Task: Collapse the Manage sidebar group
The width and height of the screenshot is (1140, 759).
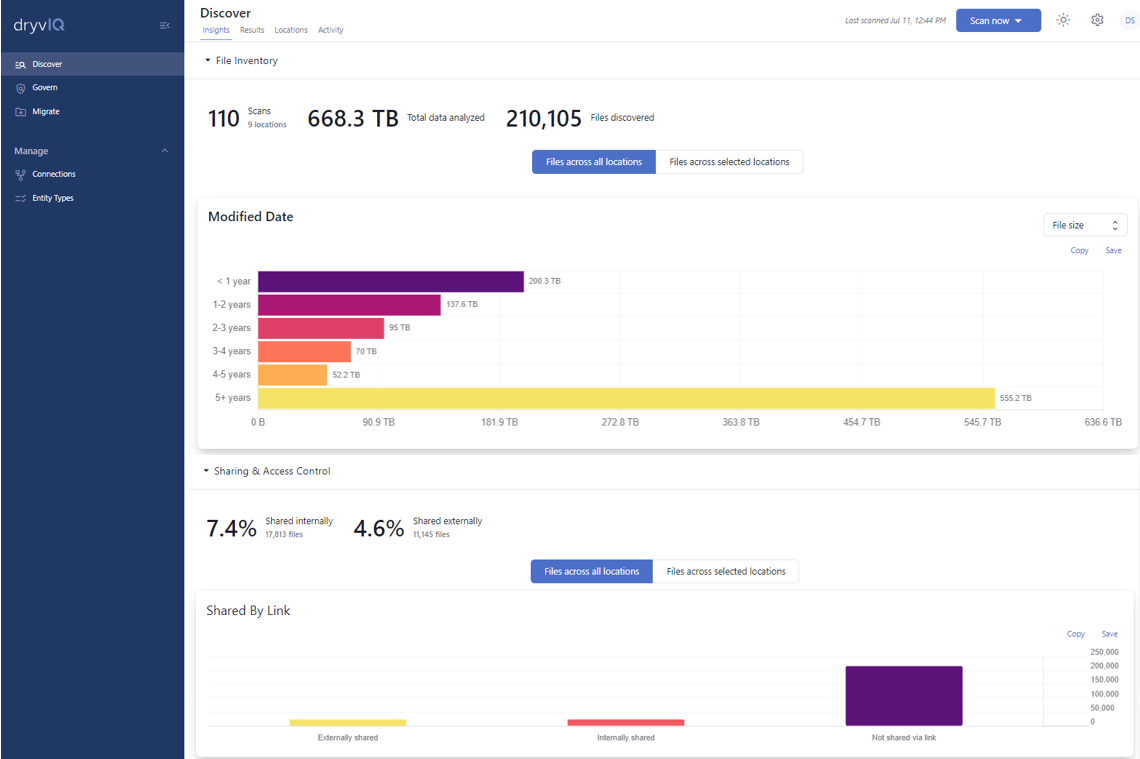Action: pyautogui.click(x=165, y=151)
